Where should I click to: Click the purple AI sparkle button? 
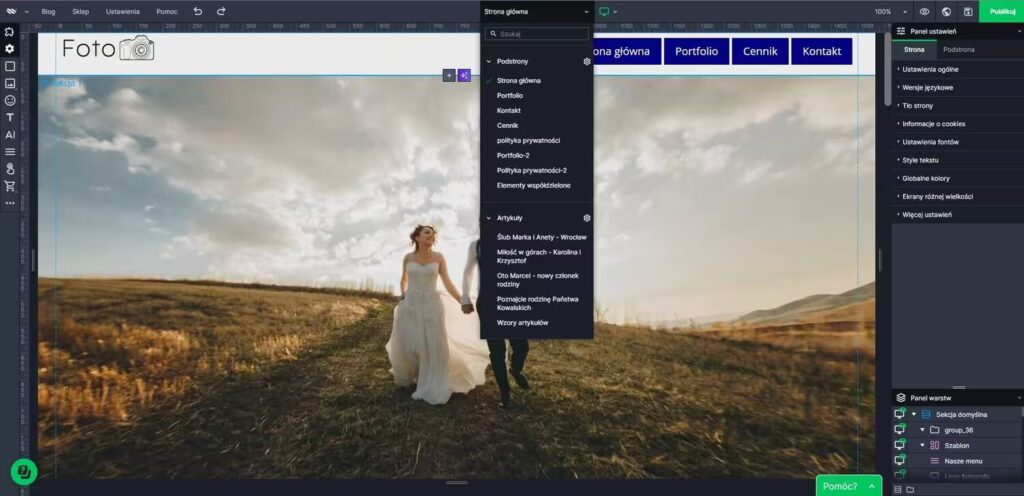point(464,76)
